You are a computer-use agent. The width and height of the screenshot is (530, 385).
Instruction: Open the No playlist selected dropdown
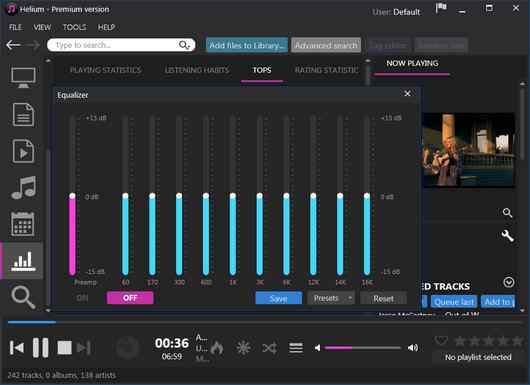click(478, 357)
